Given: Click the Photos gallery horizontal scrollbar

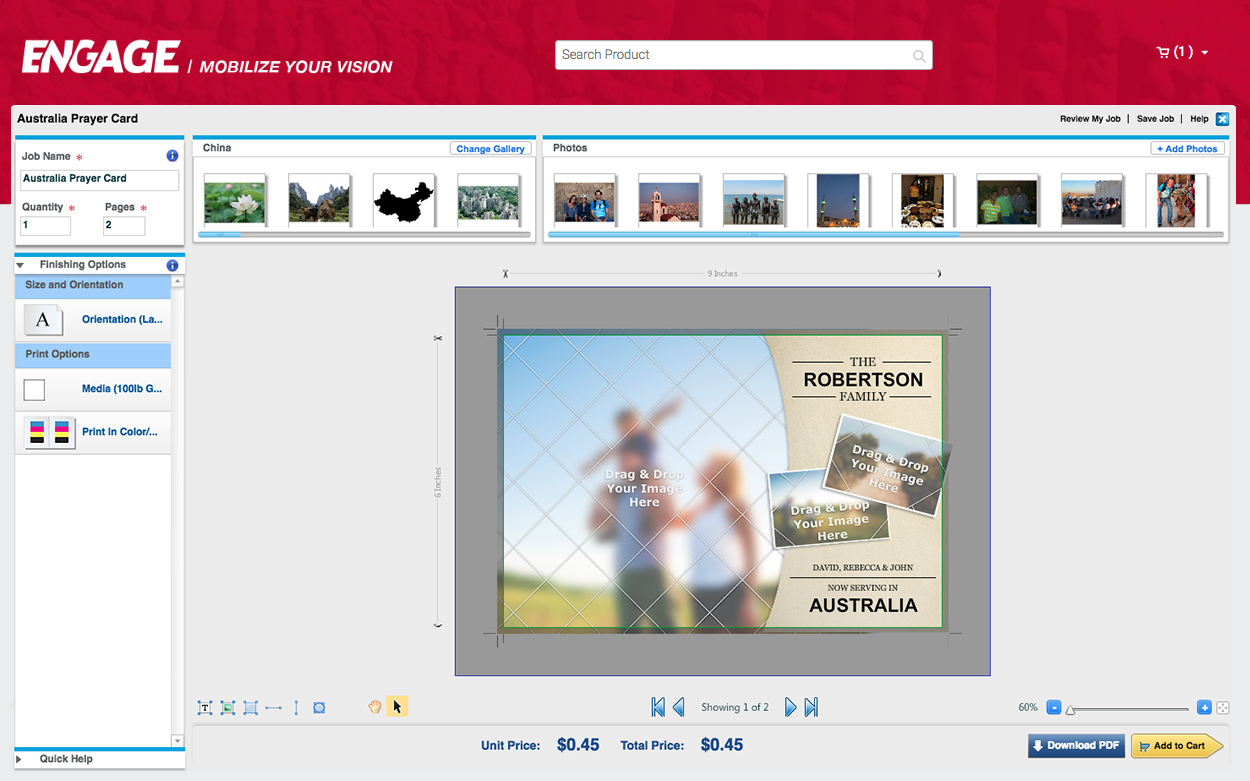Looking at the screenshot, I should [x=886, y=235].
